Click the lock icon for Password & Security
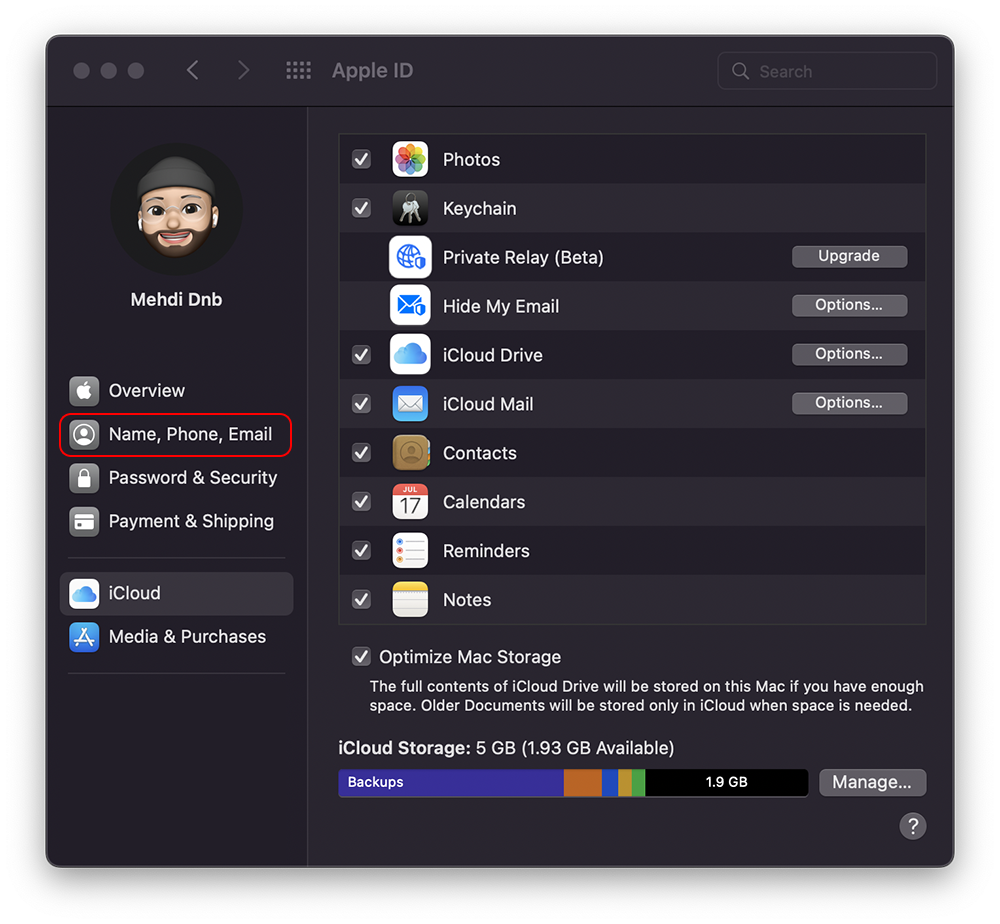The height and width of the screenshot is (924, 1000). click(x=84, y=478)
